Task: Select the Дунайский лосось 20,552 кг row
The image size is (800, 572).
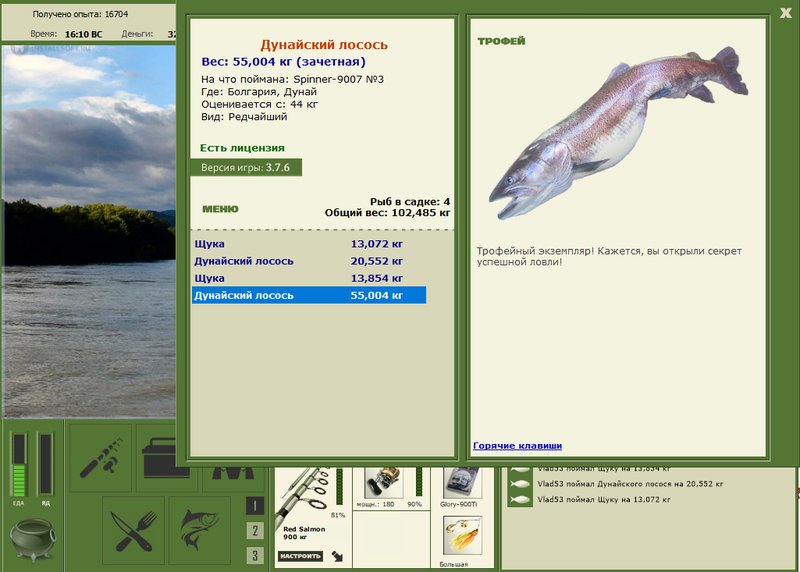Action: [x=309, y=261]
